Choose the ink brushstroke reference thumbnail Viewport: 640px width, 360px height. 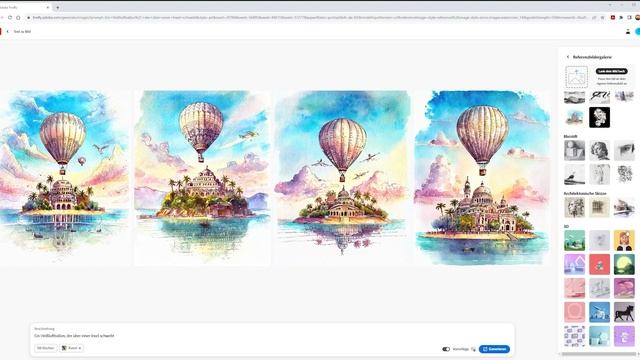(x=599, y=97)
